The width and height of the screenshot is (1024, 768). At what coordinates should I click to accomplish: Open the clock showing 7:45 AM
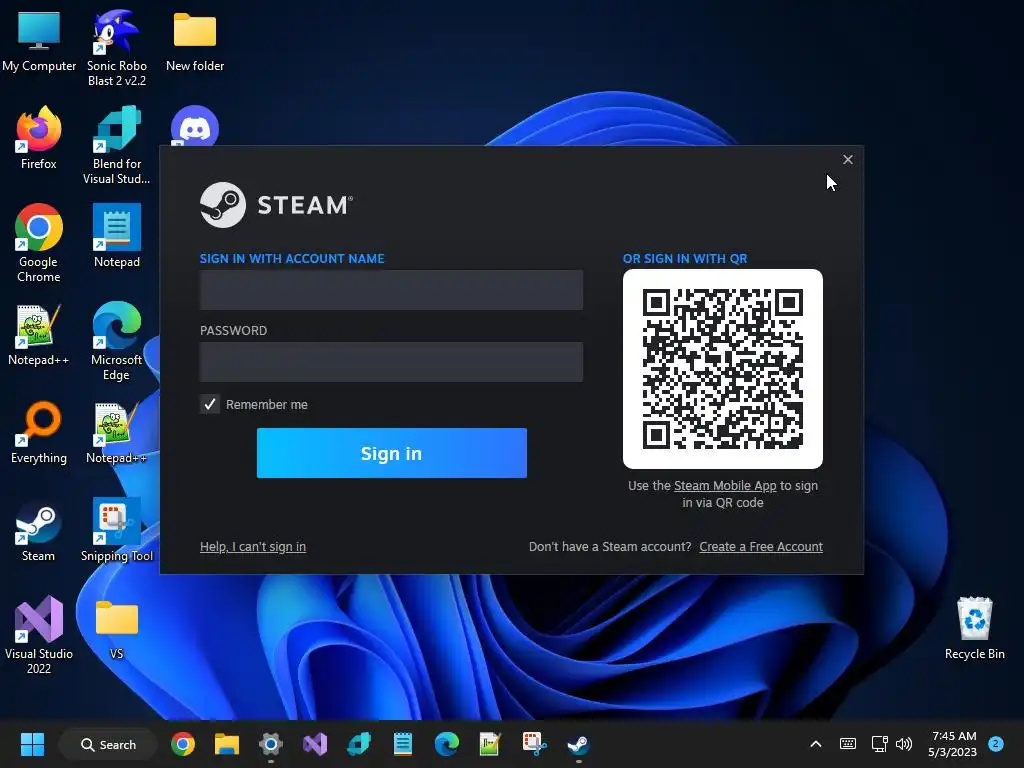953,744
